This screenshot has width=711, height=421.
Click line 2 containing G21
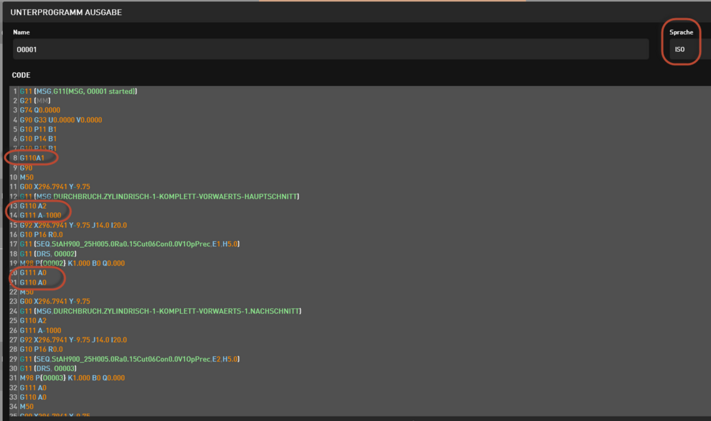click(x=35, y=101)
